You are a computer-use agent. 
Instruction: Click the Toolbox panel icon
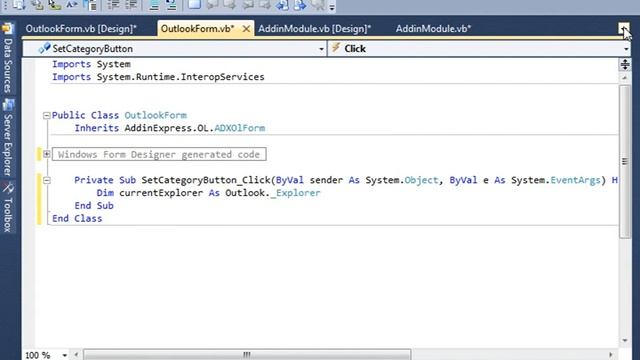[8, 188]
